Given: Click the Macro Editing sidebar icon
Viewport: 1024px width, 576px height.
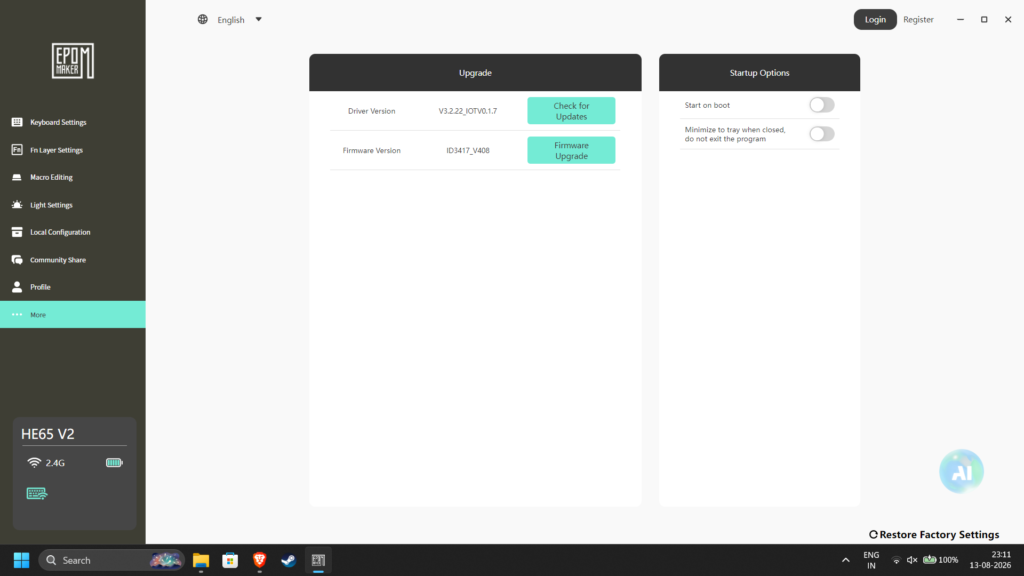Looking at the screenshot, I should pos(17,177).
